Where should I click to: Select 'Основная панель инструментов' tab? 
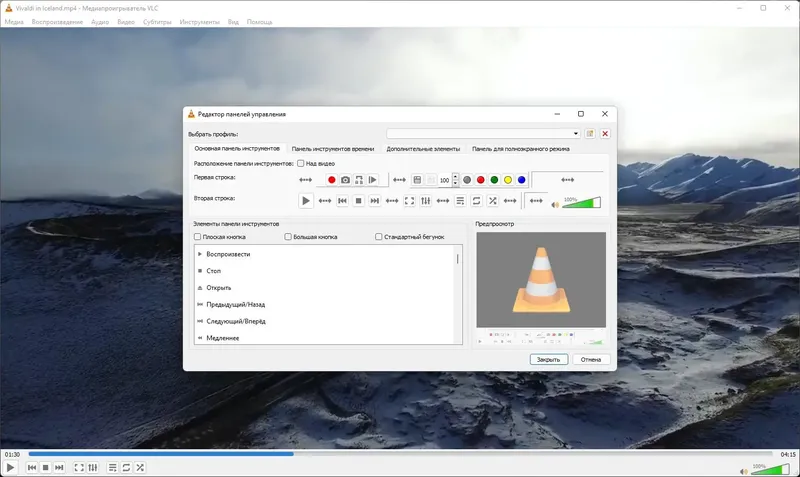click(x=237, y=148)
